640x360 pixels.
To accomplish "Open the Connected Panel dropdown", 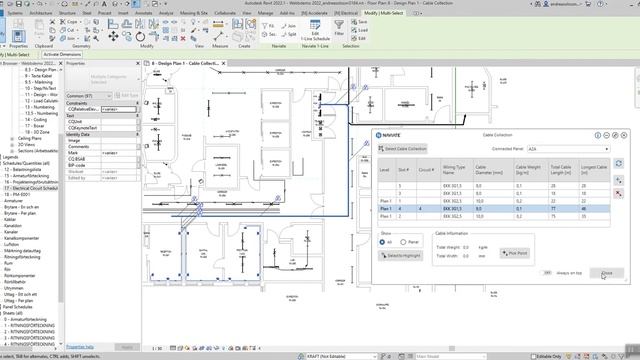I will [x=569, y=149].
